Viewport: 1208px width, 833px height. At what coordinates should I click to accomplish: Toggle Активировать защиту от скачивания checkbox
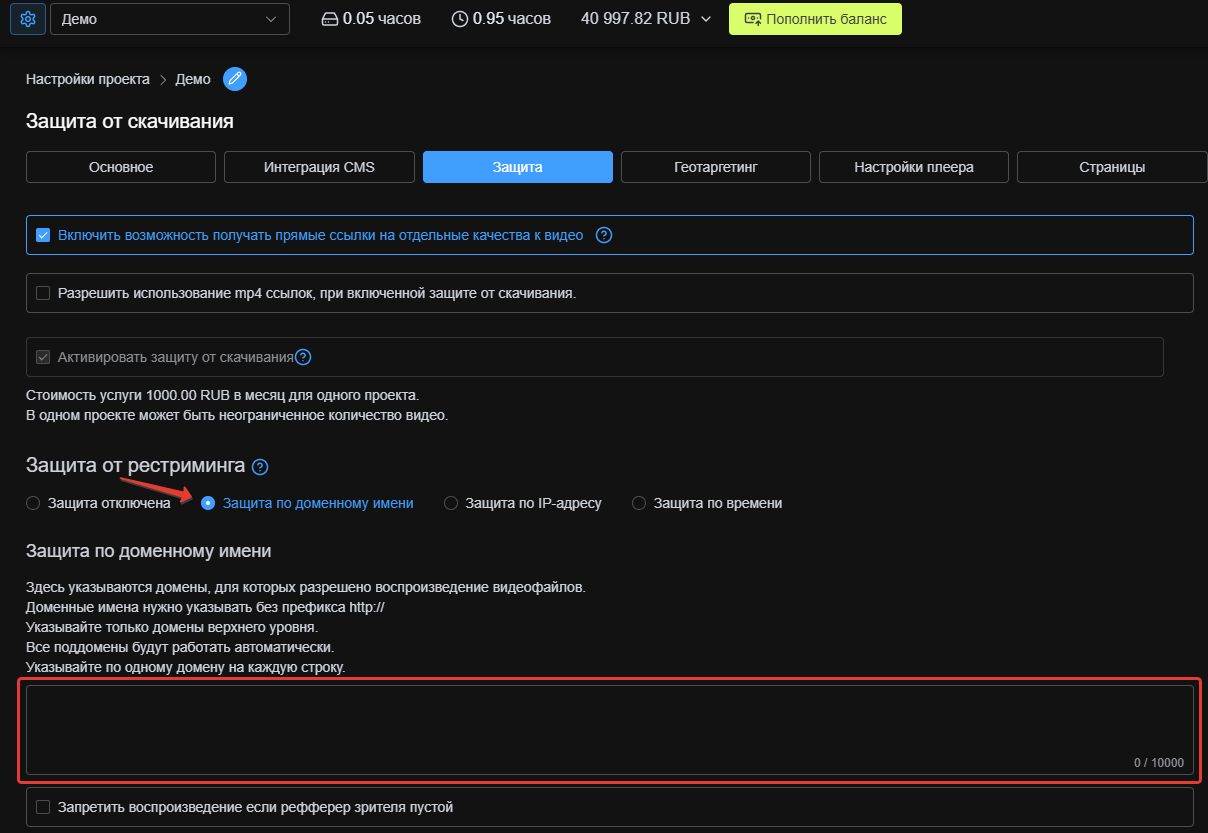(x=43, y=357)
